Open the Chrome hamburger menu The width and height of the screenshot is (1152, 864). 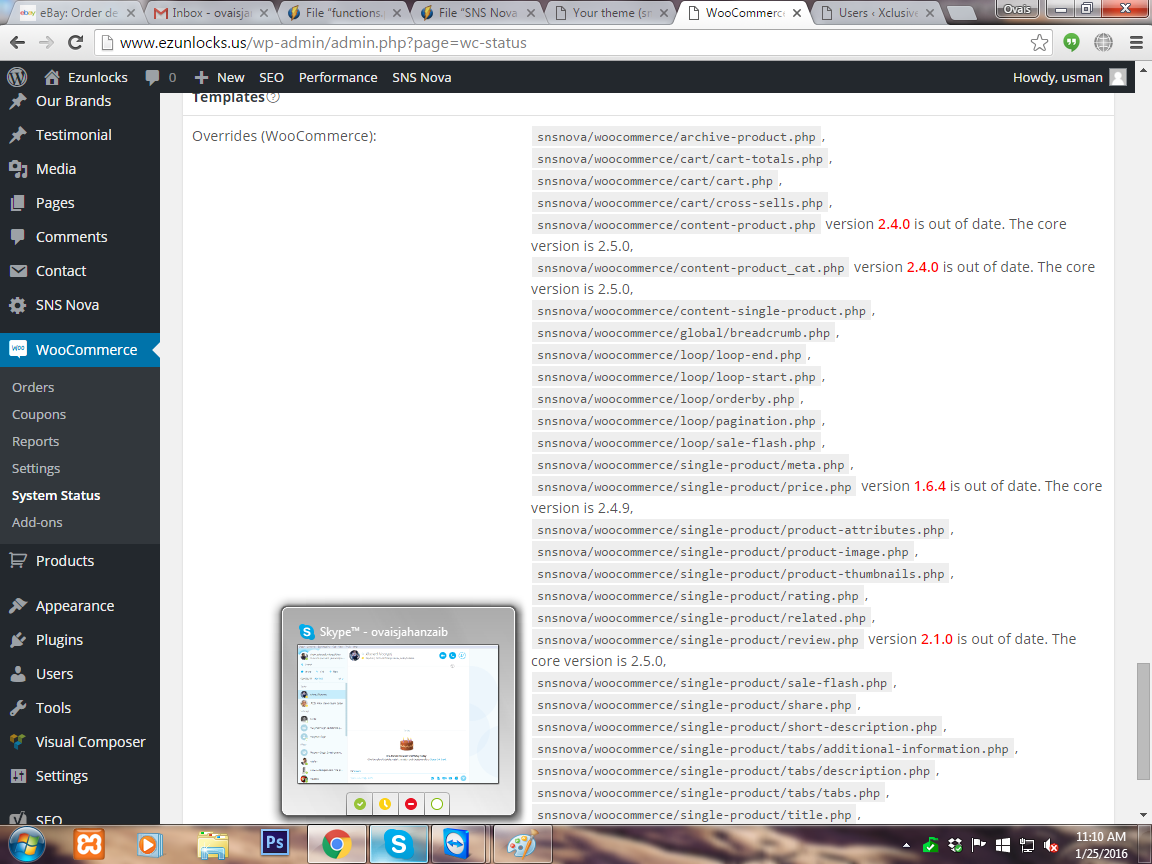1135,43
